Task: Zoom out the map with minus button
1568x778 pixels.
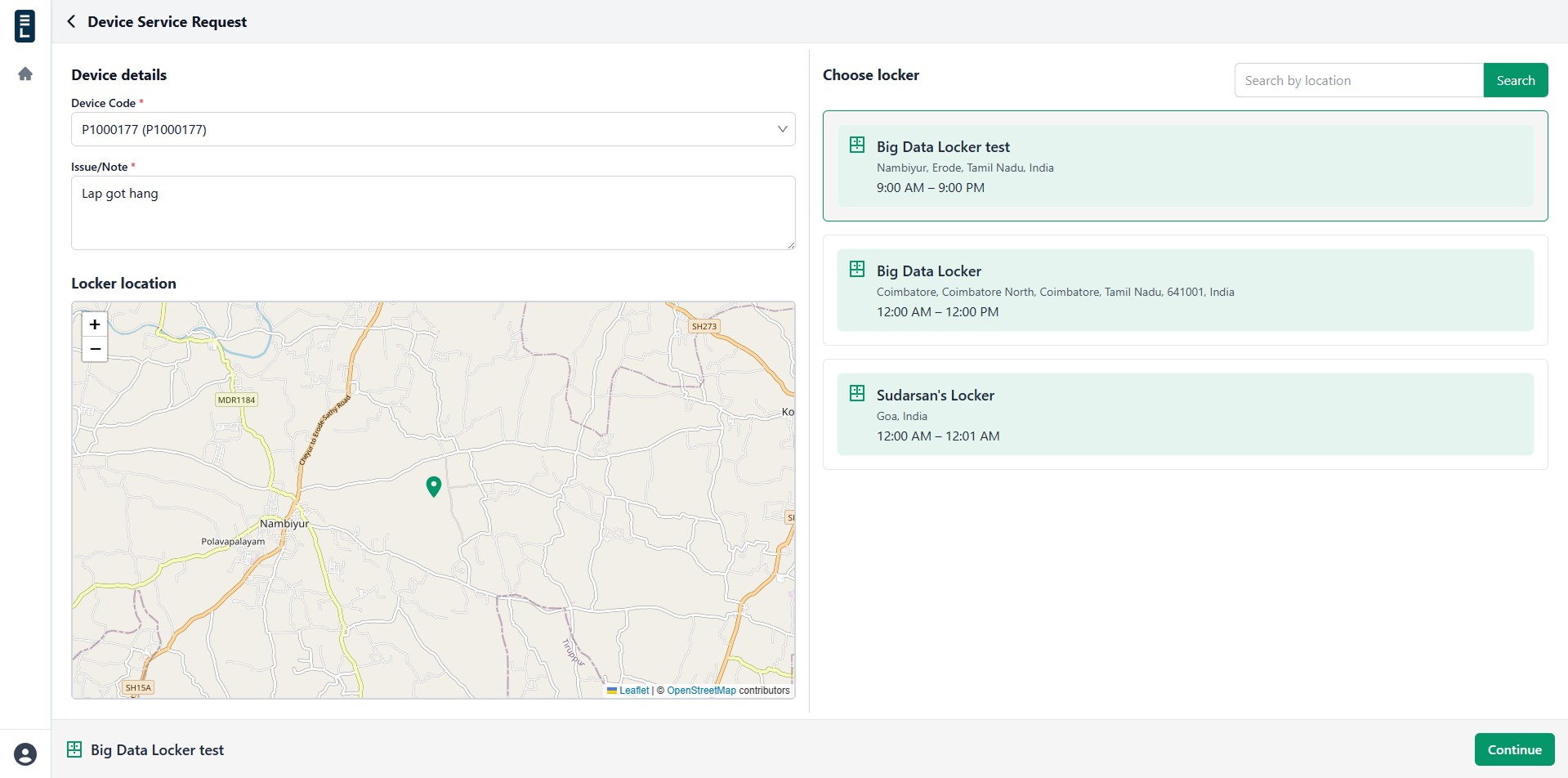Action: pyautogui.click(x=95, y=349)
